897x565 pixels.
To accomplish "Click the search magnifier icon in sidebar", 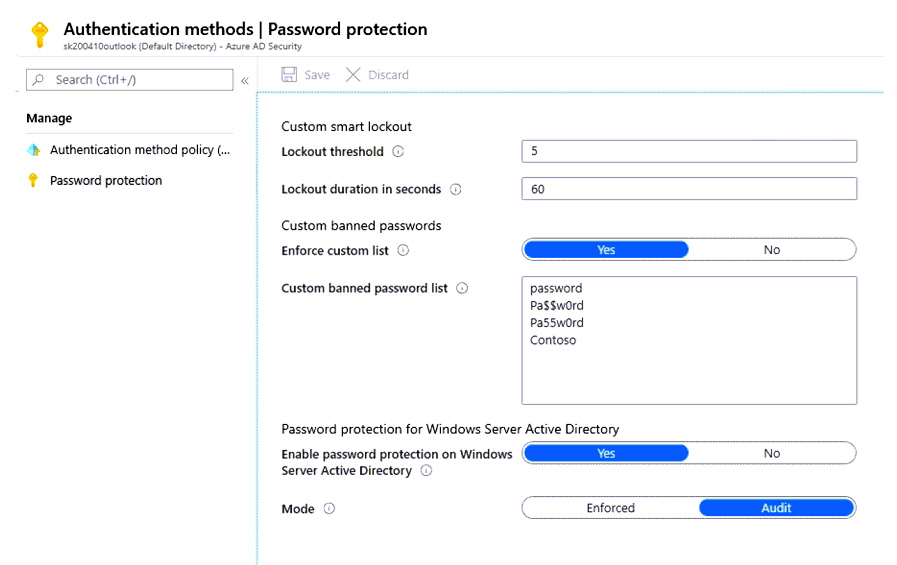I will click(39, 80).
